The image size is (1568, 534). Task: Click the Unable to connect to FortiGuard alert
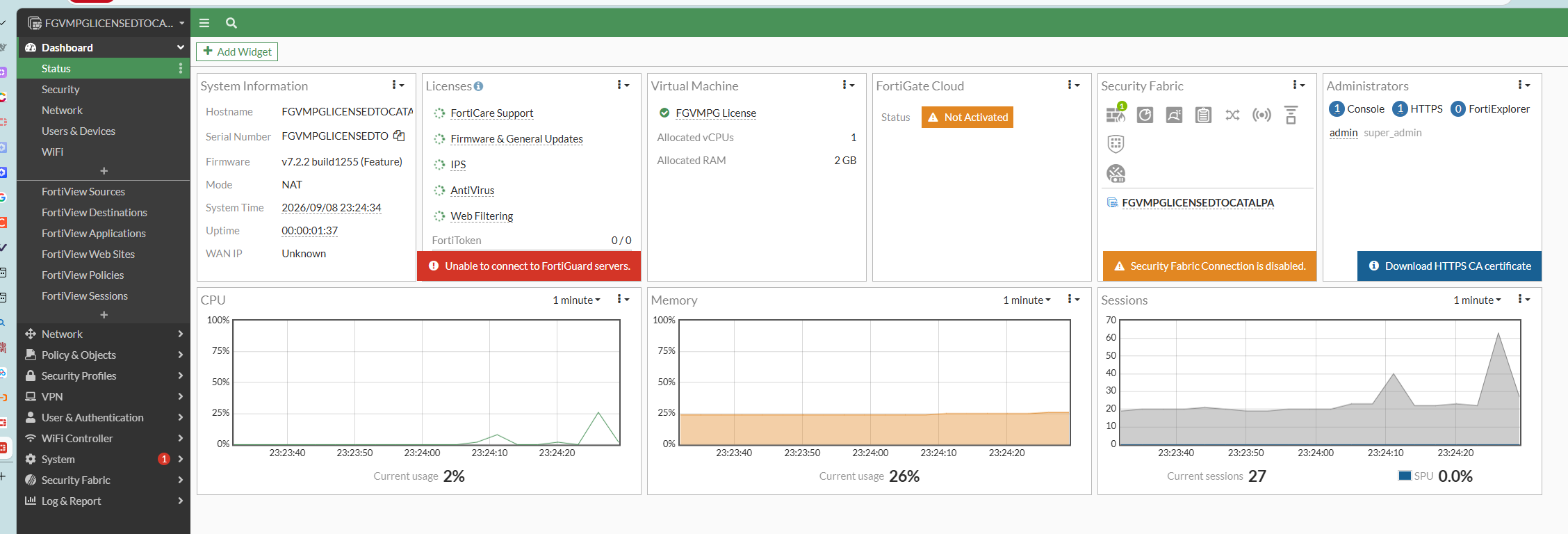(529, 266)
